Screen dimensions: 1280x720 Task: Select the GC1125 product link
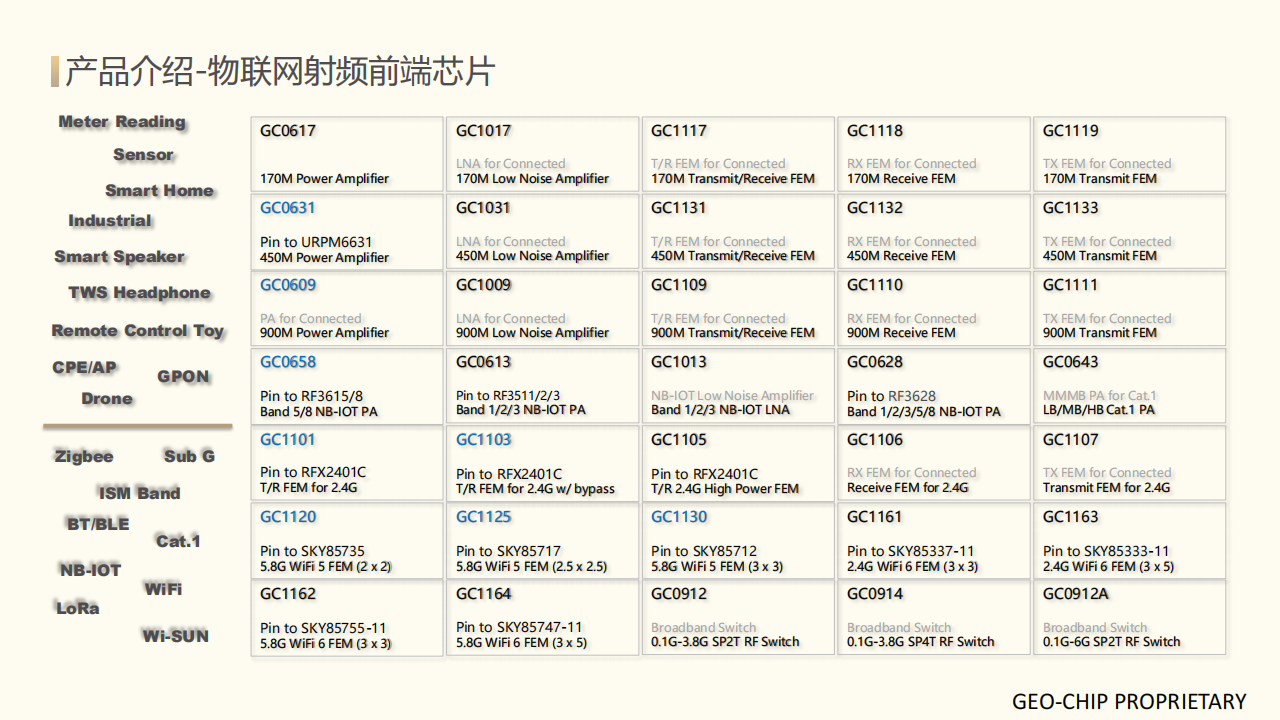tap(483, 517)
